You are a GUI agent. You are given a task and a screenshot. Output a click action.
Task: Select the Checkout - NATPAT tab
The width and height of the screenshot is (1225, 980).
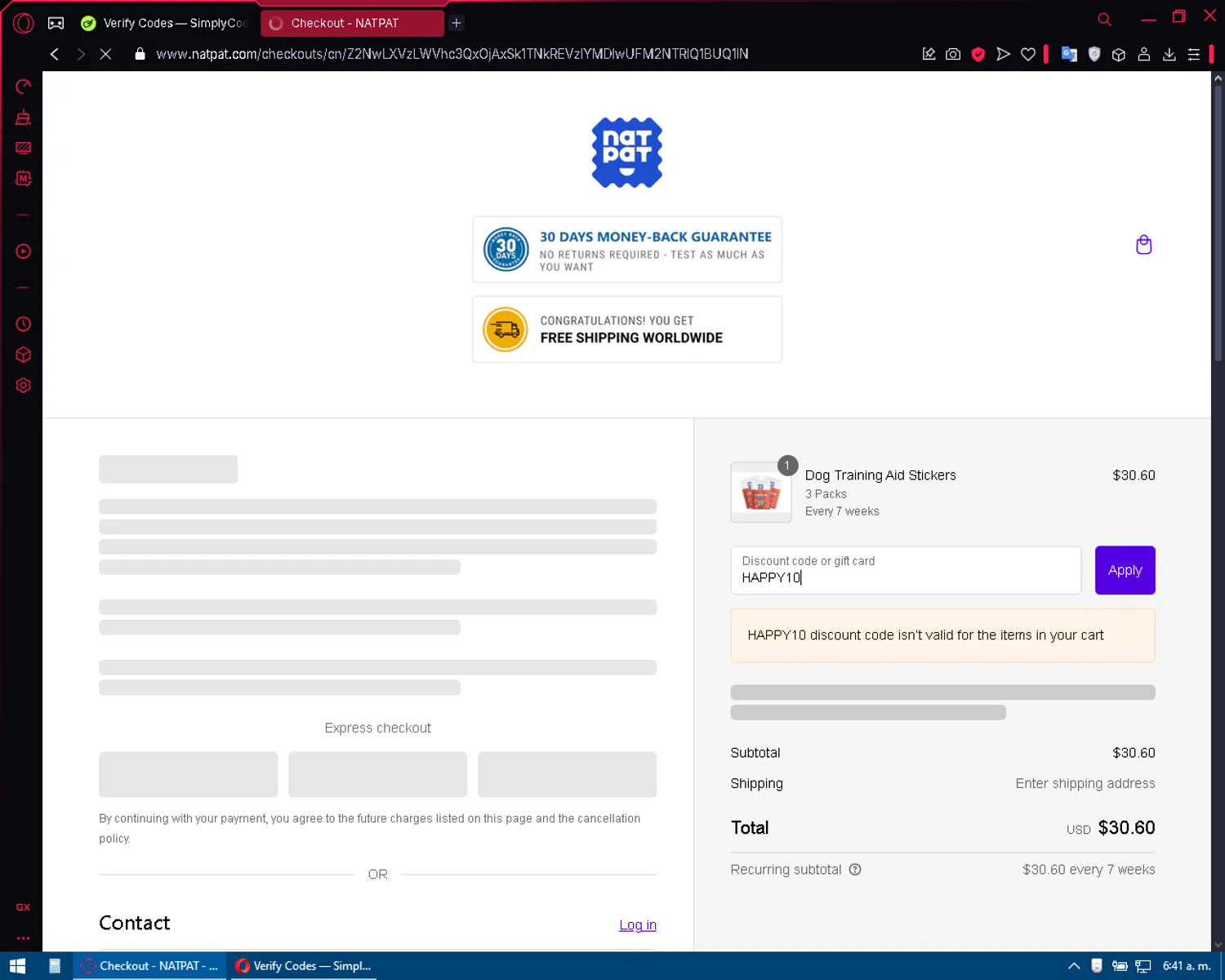tap(352, 23)
